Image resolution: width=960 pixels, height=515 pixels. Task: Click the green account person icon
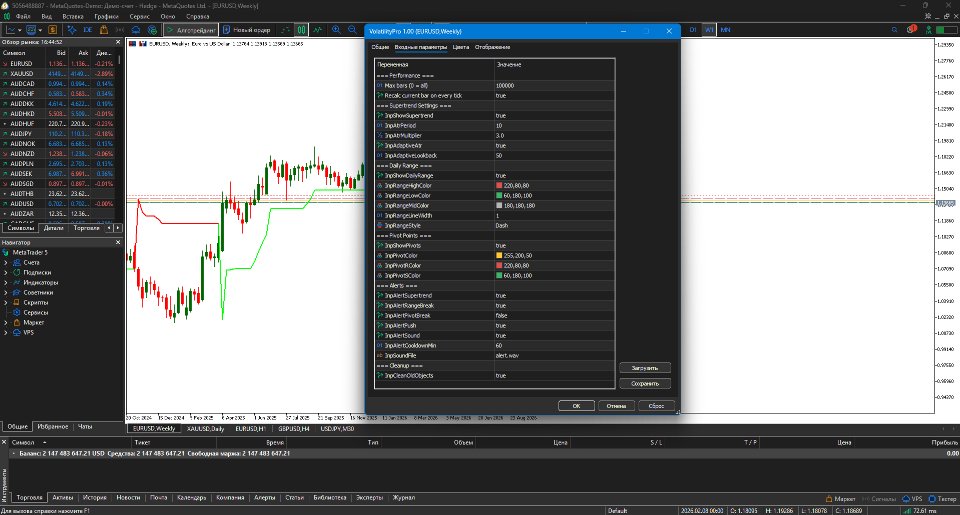click(x=929, y=29)
